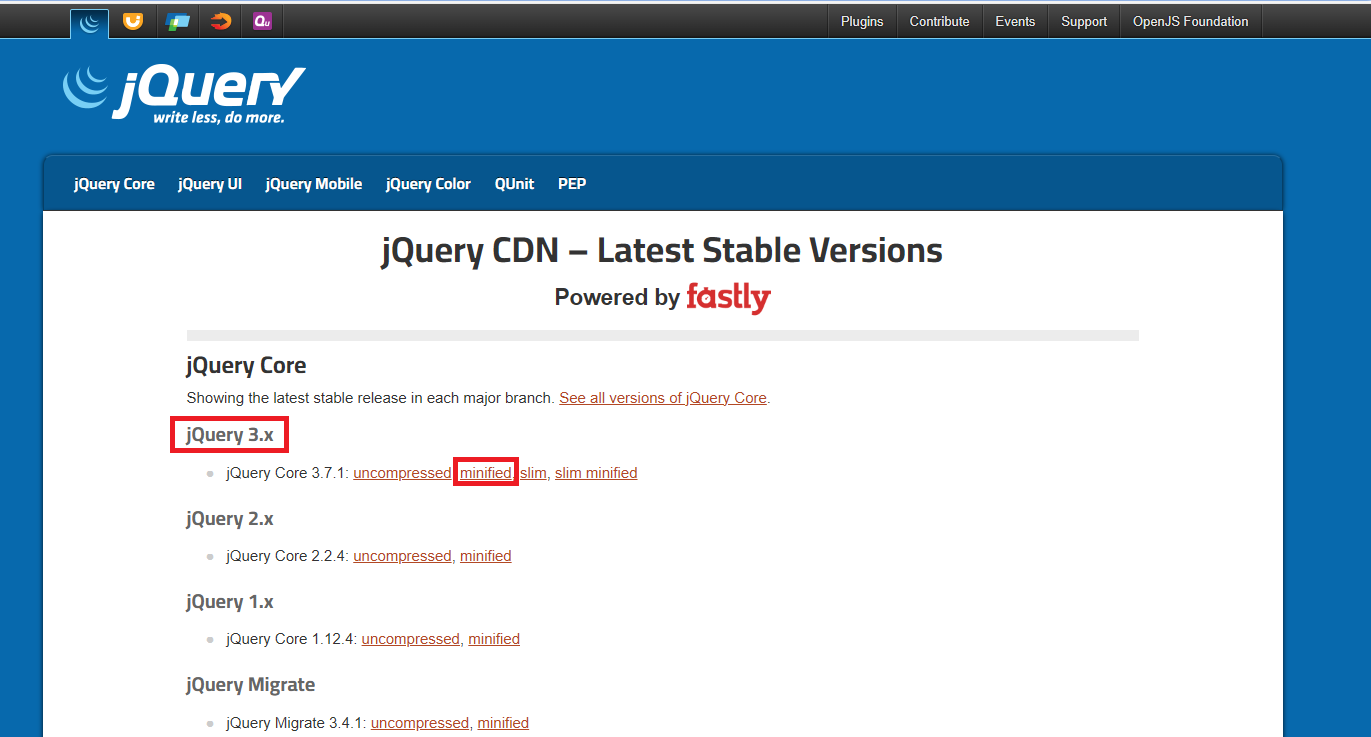
Task: Click the 'jQuery Core 3.7.1:' label text
Action: 288,473
